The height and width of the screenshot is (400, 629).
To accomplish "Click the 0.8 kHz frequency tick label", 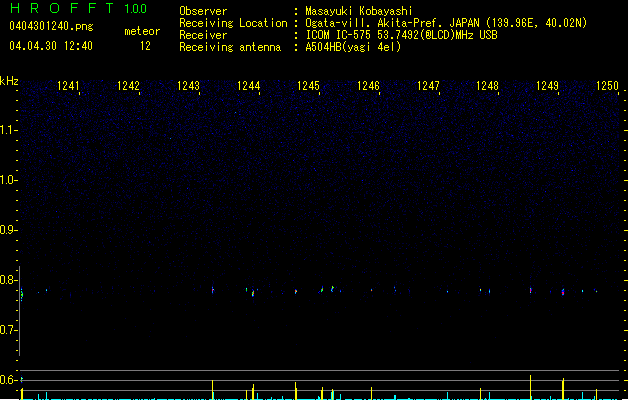I will click(x=8, y=280).
